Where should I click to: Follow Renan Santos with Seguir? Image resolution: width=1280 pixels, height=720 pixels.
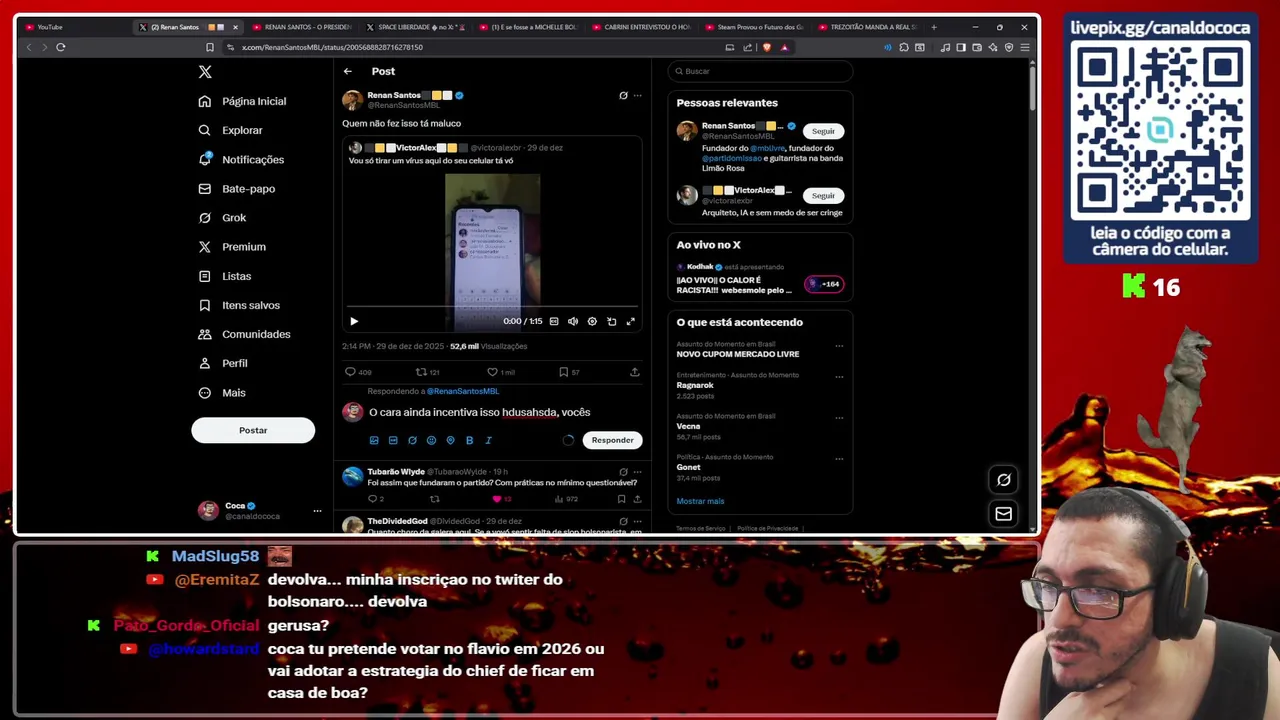click(x=823, y=131)
